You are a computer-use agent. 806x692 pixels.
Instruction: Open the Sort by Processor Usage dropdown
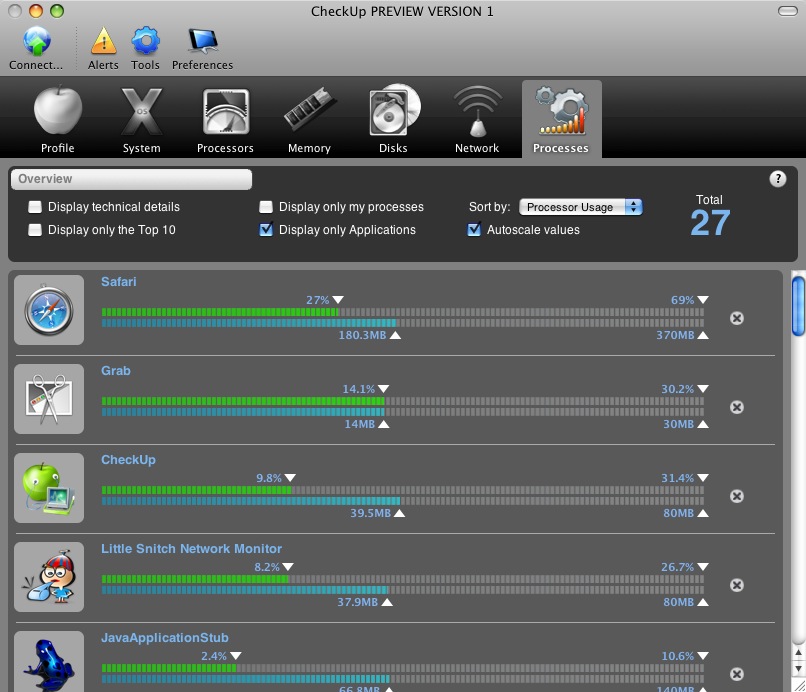tap(581, 207)
